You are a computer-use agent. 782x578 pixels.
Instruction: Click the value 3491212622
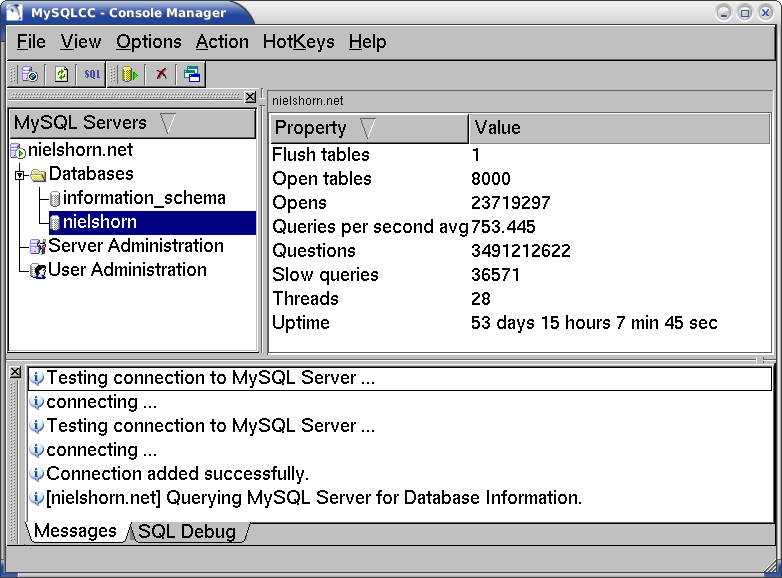coord(521,251)
